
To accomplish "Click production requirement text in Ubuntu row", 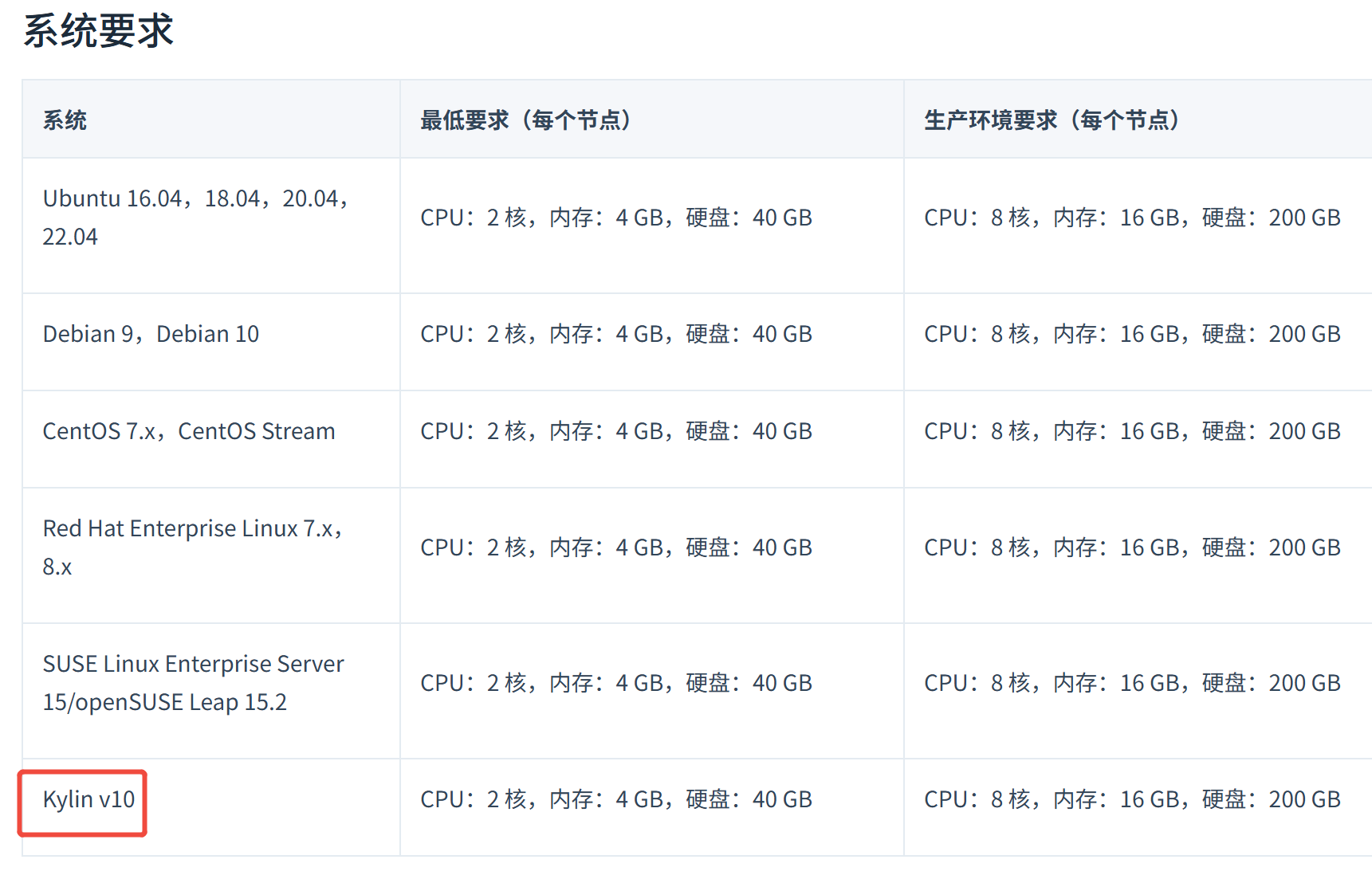I will coord(1131,218).
